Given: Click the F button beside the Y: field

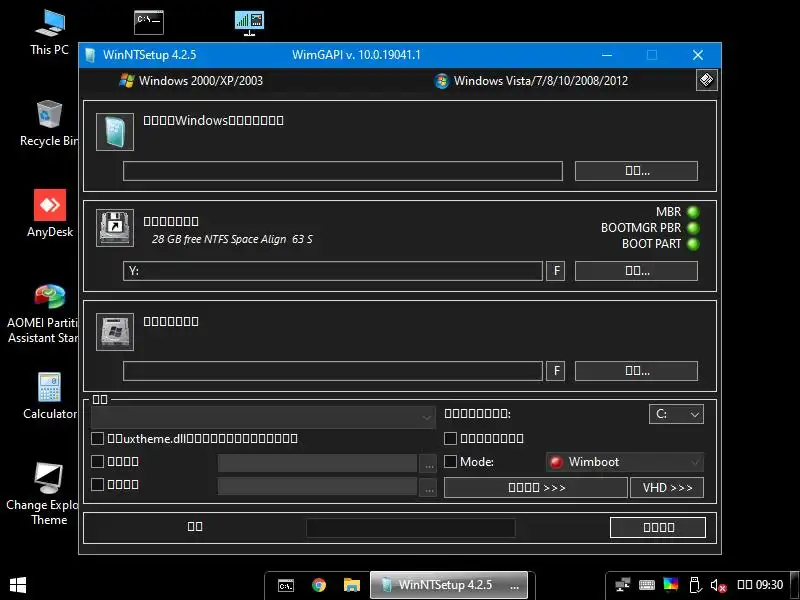Looking at the screenshot, I should click(x=556, y=271).
